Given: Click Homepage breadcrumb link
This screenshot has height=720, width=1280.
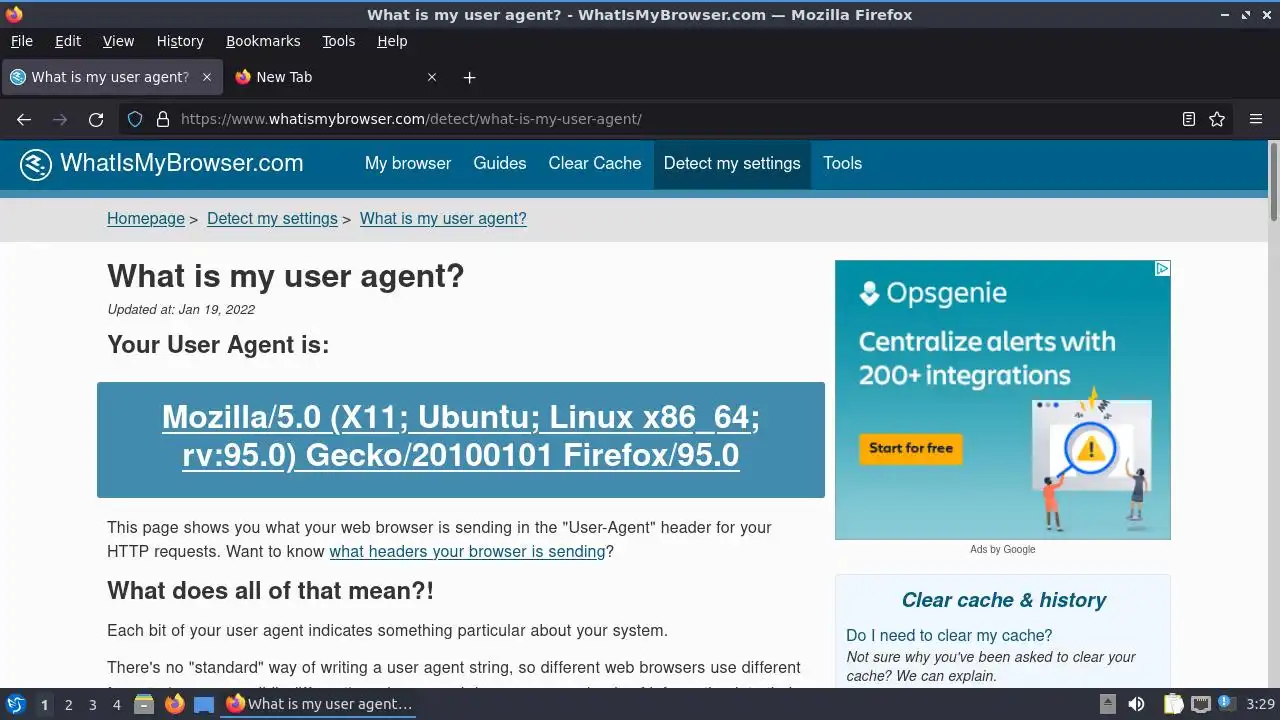Looking at the screenshot, I should click(146, 219).
